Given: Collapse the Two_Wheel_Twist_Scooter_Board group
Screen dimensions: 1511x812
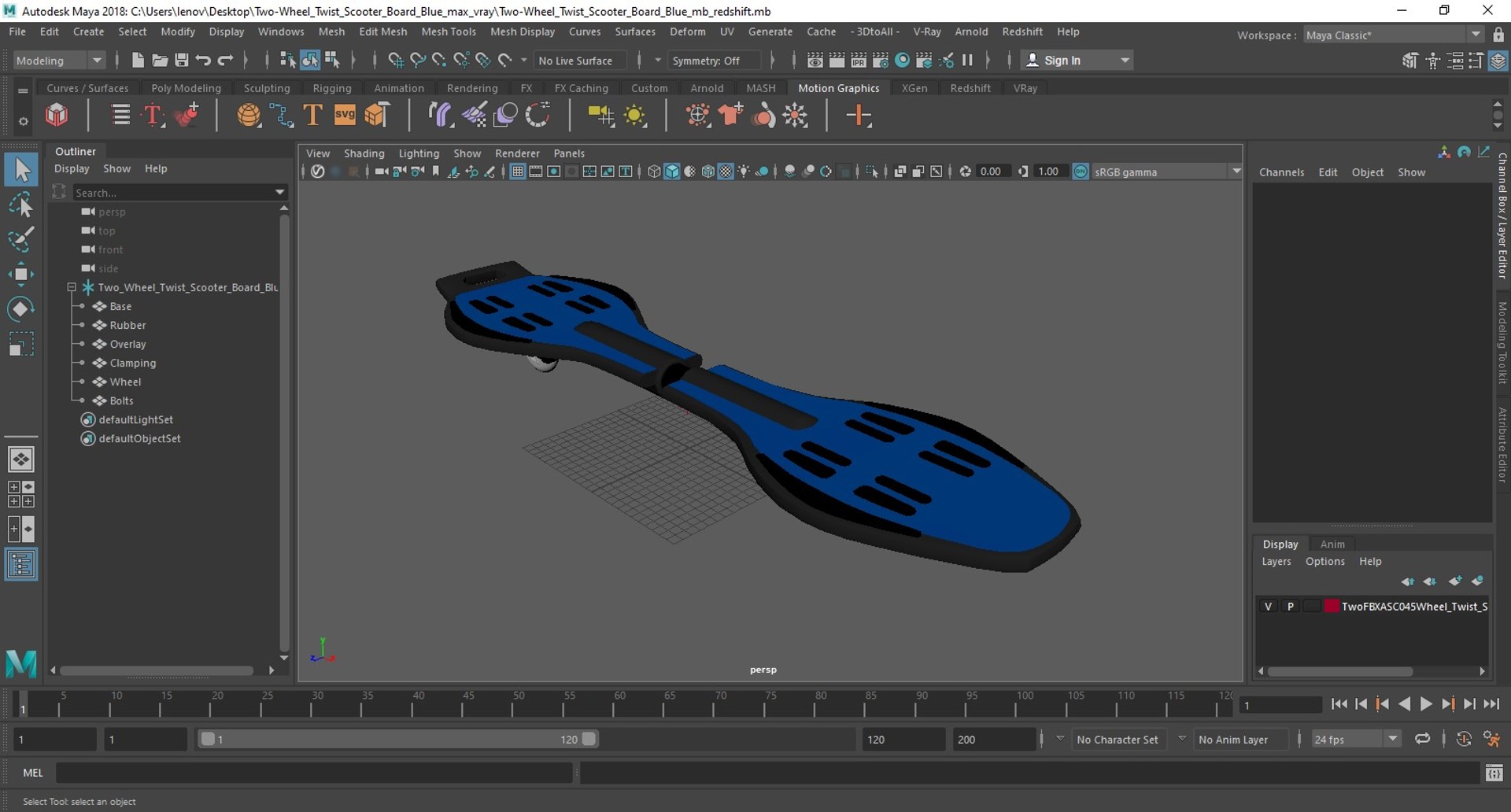Looking at the screenshot, I should [72, 287].
